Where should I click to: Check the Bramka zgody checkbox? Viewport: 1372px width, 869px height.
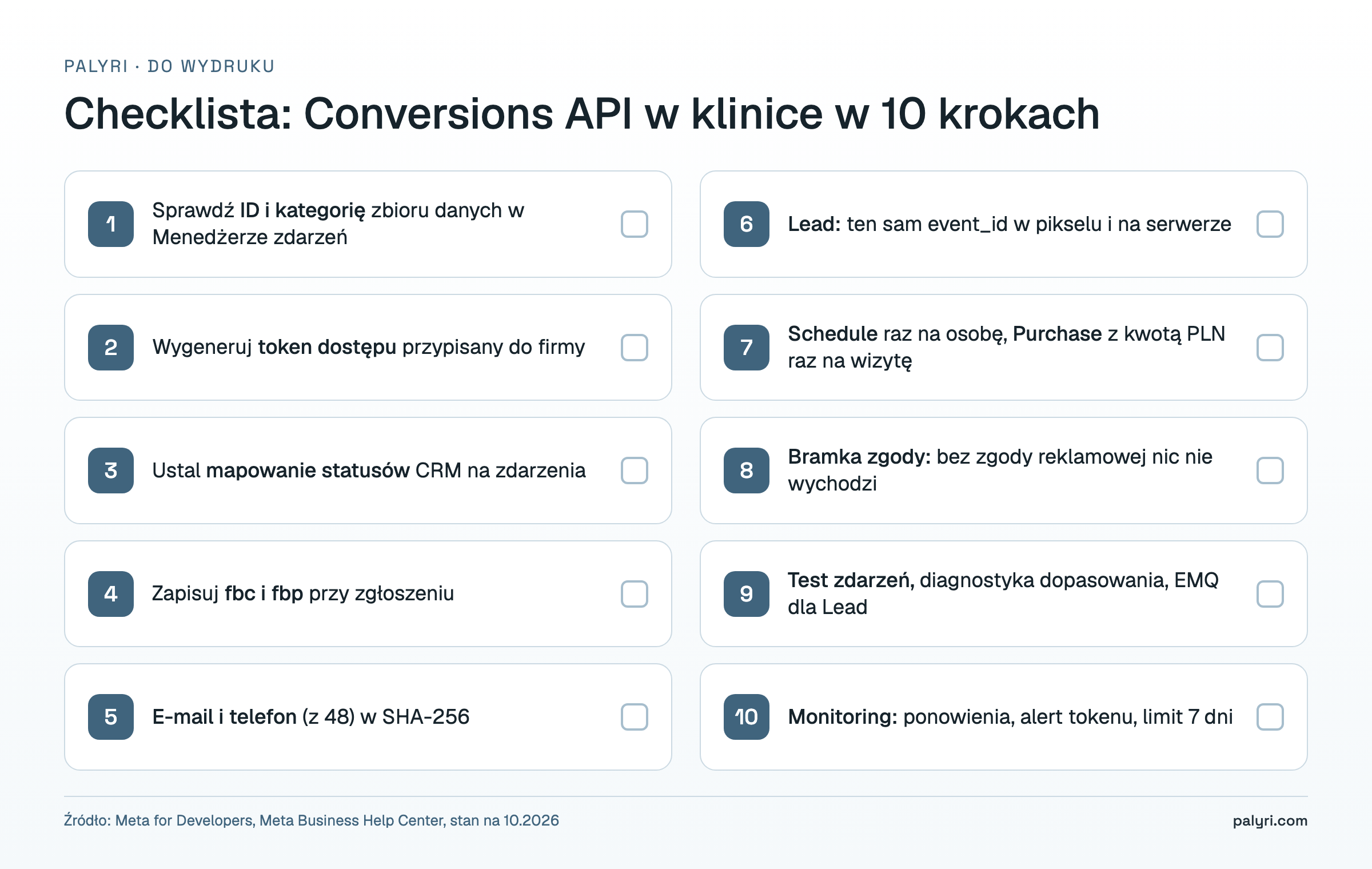pyautogui.click(x=1270, y=471)
